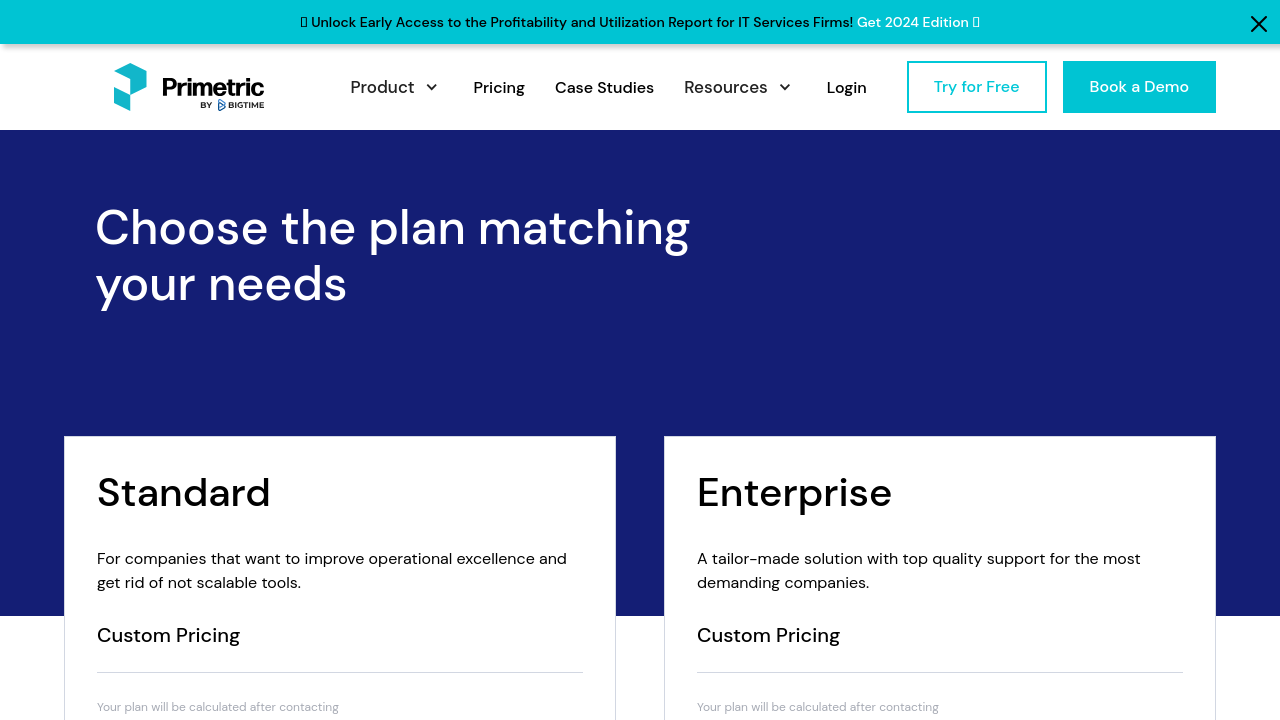This screenshot has height=720, width=1280.
Task: Open the Case Studies nav item
Action: 604,88
